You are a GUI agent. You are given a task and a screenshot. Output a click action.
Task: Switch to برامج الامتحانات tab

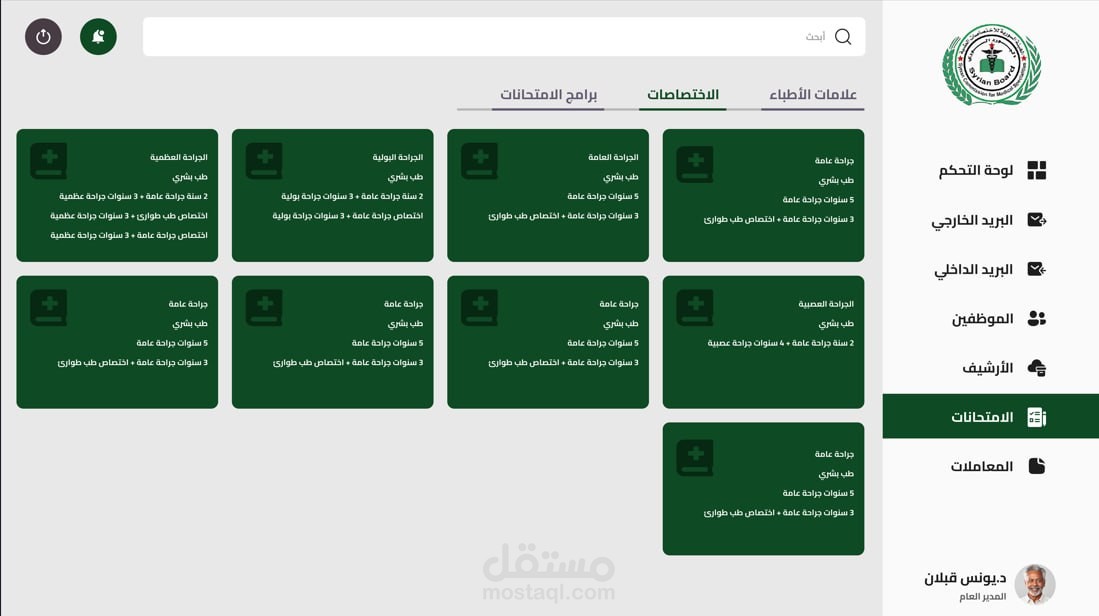pyautogui.click(x=548, y=95)
